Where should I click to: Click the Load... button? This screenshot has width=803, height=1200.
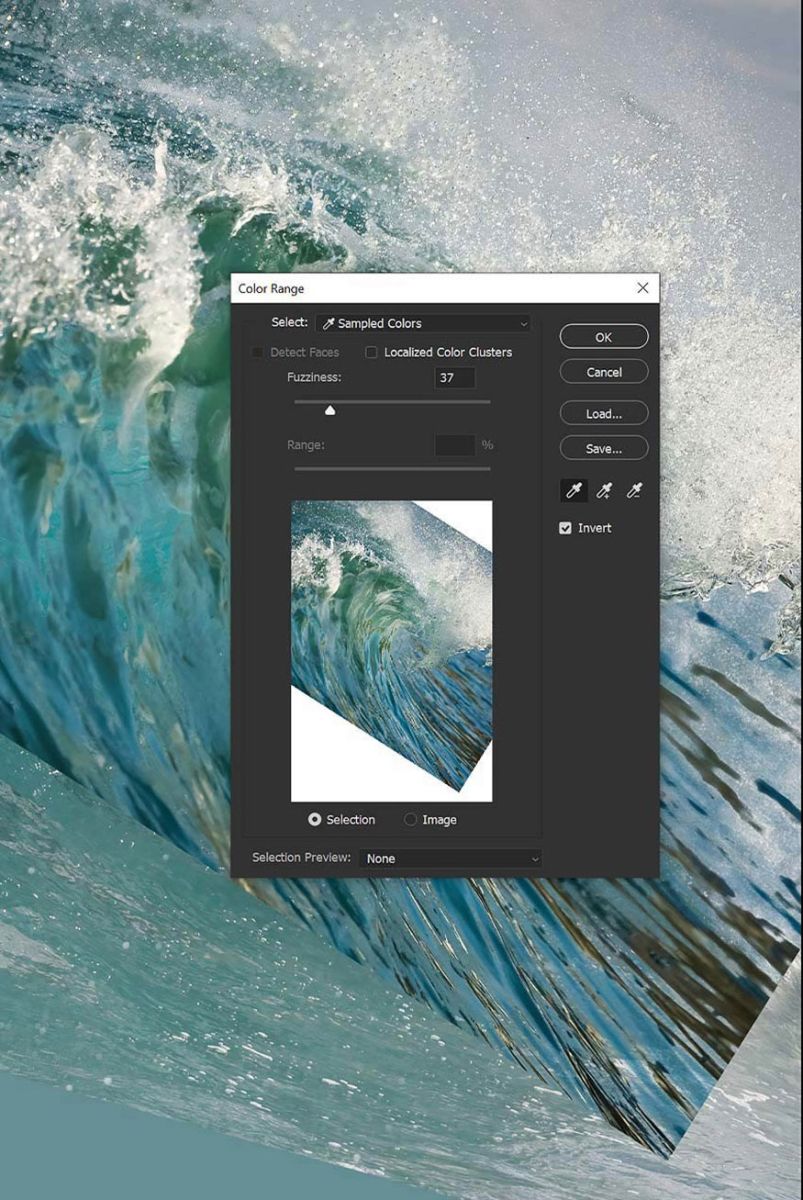tap(604, 413)
